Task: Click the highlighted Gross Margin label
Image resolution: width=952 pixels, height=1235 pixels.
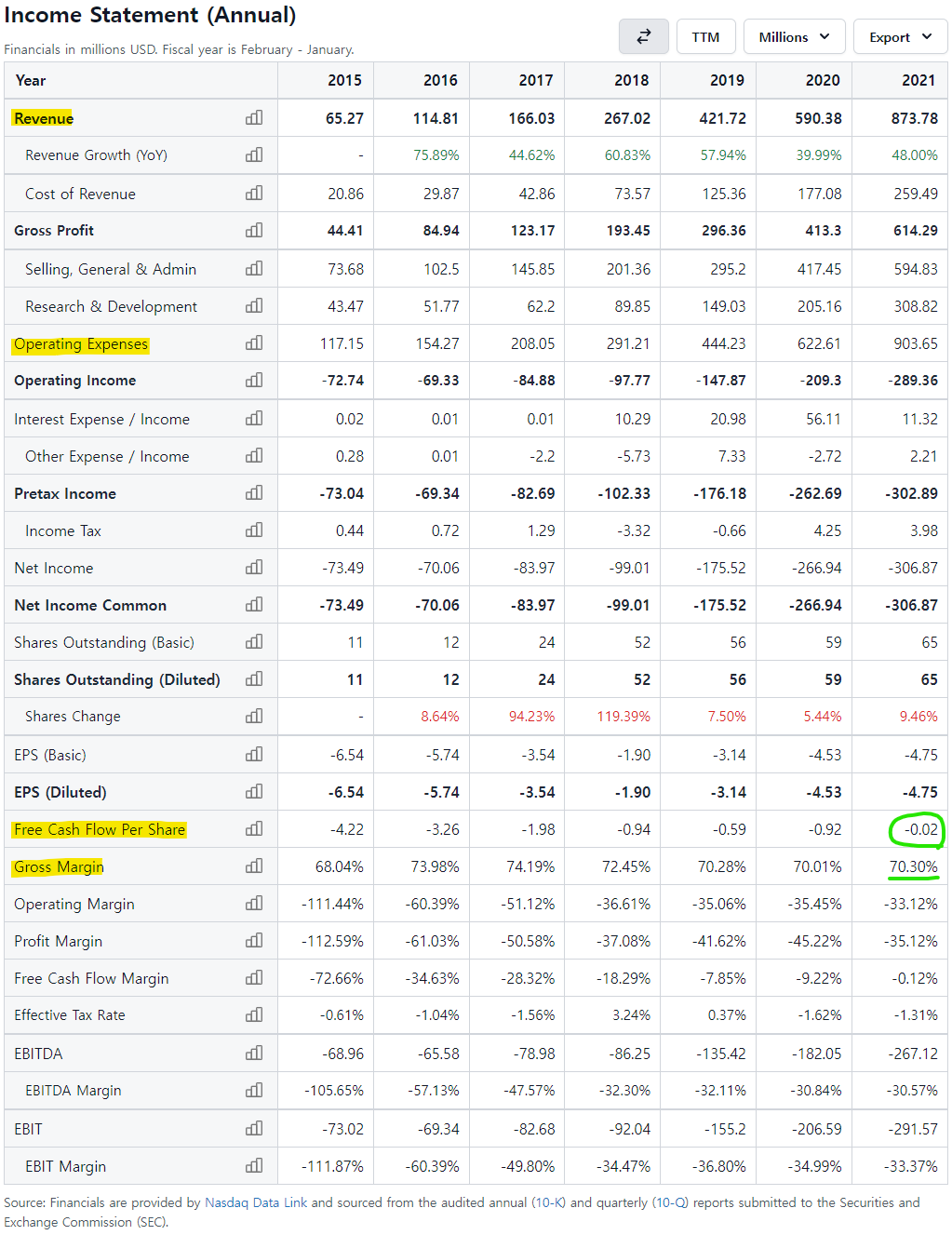Action: point(59,866)
